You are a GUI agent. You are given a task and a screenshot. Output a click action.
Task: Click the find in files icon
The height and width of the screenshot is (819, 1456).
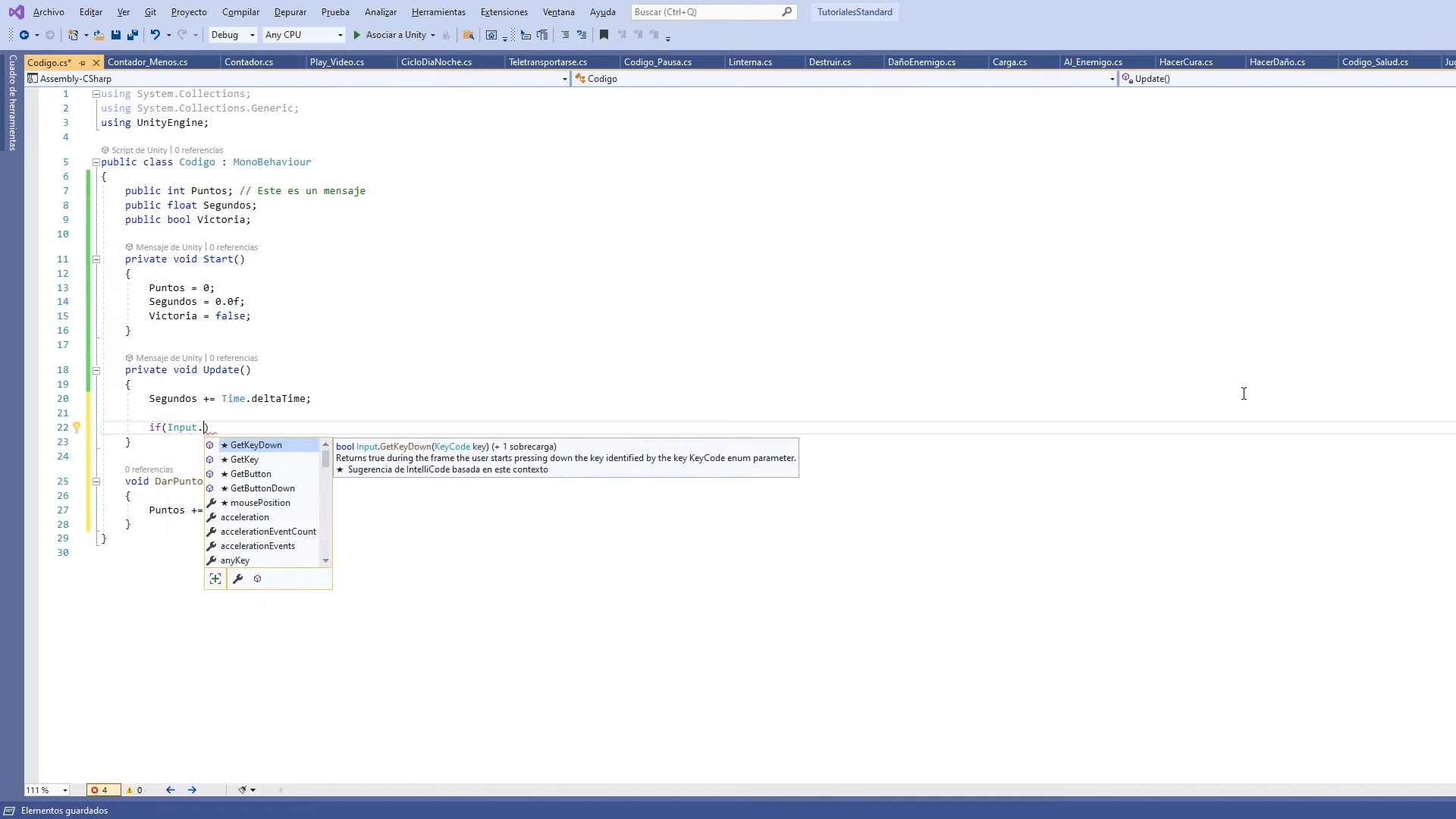pyautogui.click(x=469, y=35)
